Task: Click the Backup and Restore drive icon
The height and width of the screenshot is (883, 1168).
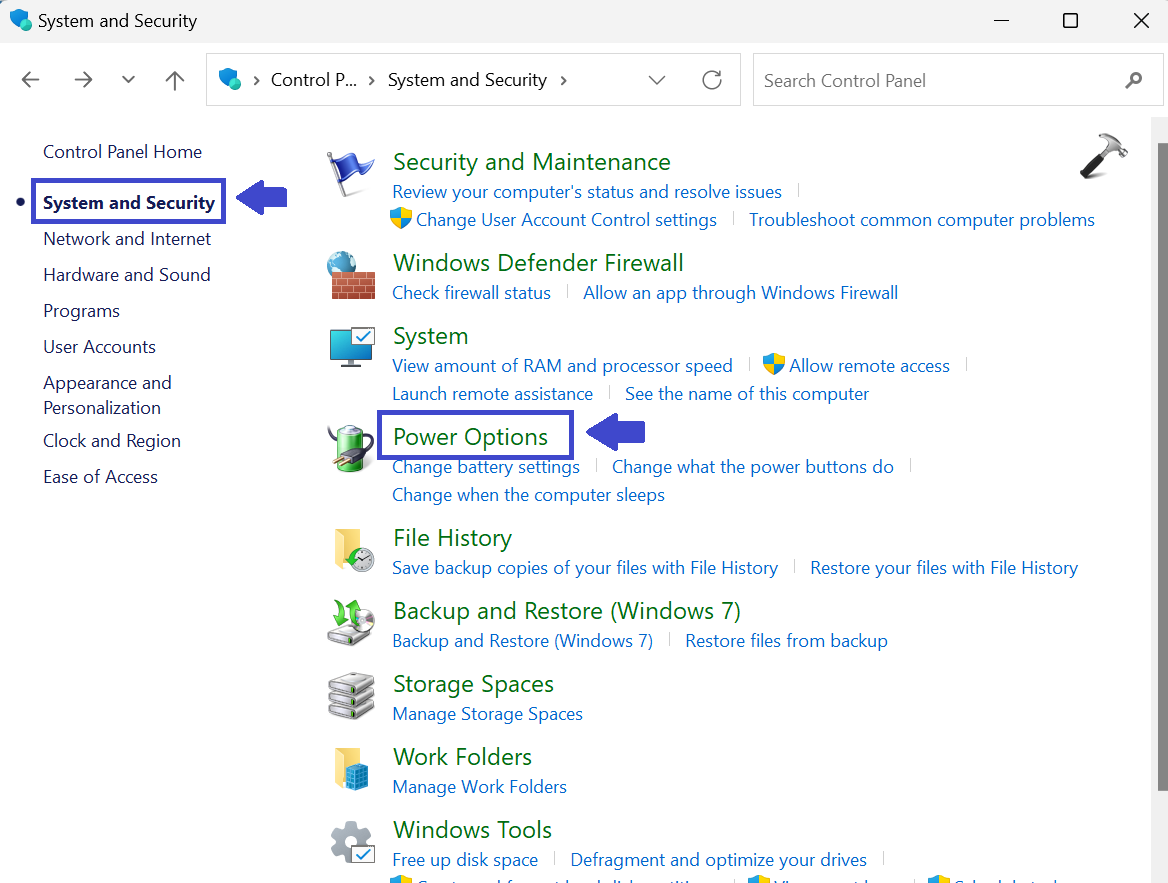Action: 351,623
